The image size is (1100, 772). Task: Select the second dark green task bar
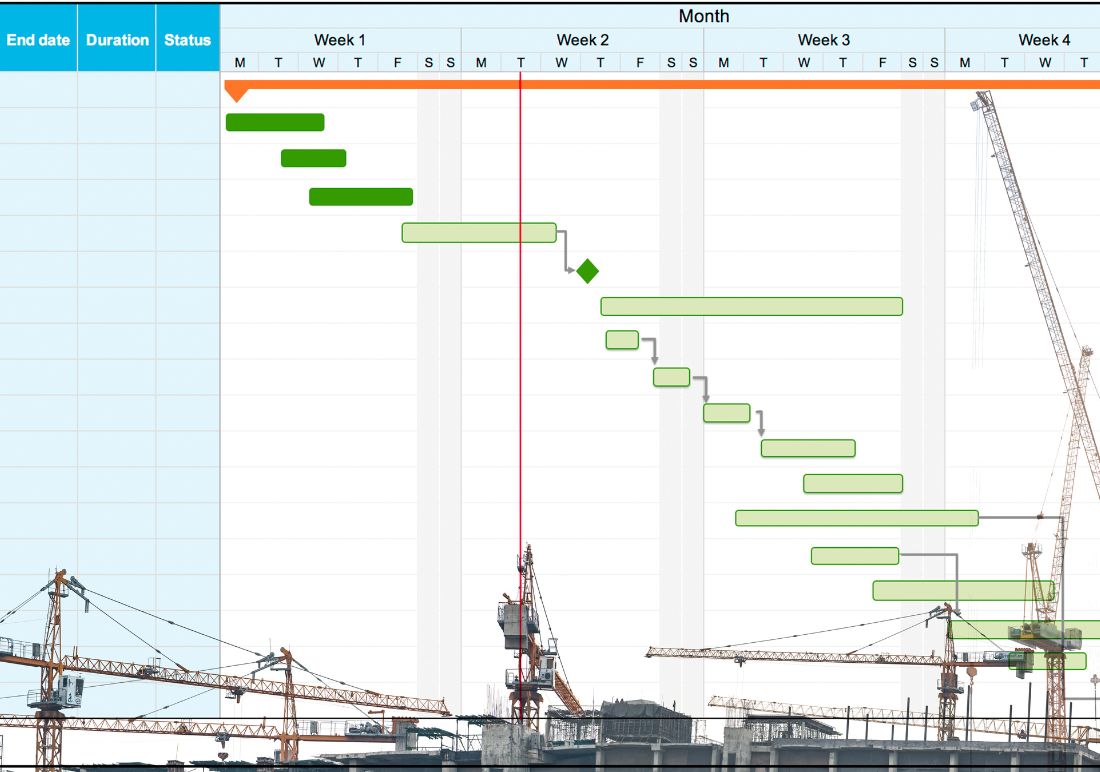click(x=314, y=159)
